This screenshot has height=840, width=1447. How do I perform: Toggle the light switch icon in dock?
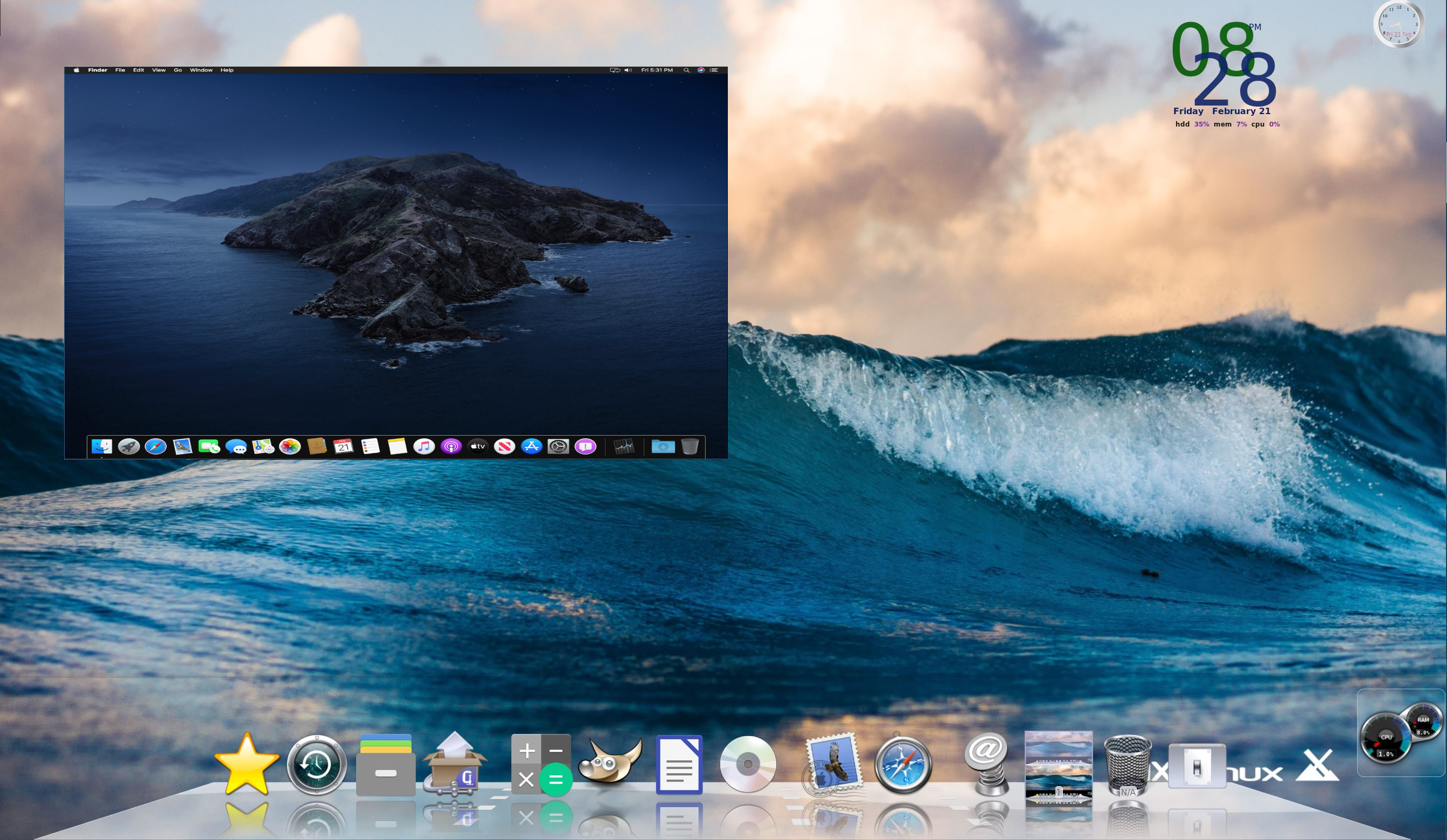1197,767
